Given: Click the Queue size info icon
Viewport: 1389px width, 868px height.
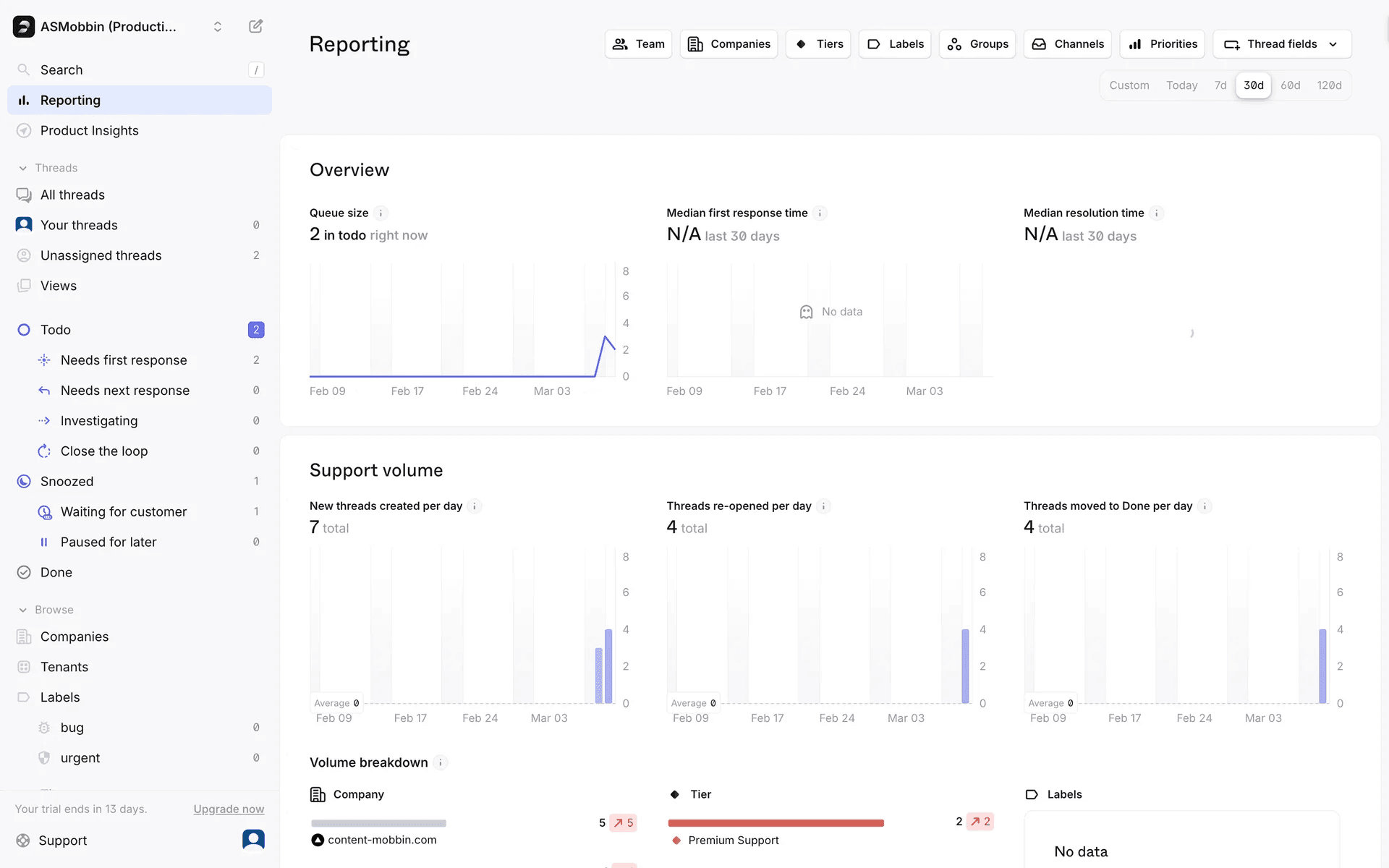Looking at the screenshot, I should (x=381, y=213).
